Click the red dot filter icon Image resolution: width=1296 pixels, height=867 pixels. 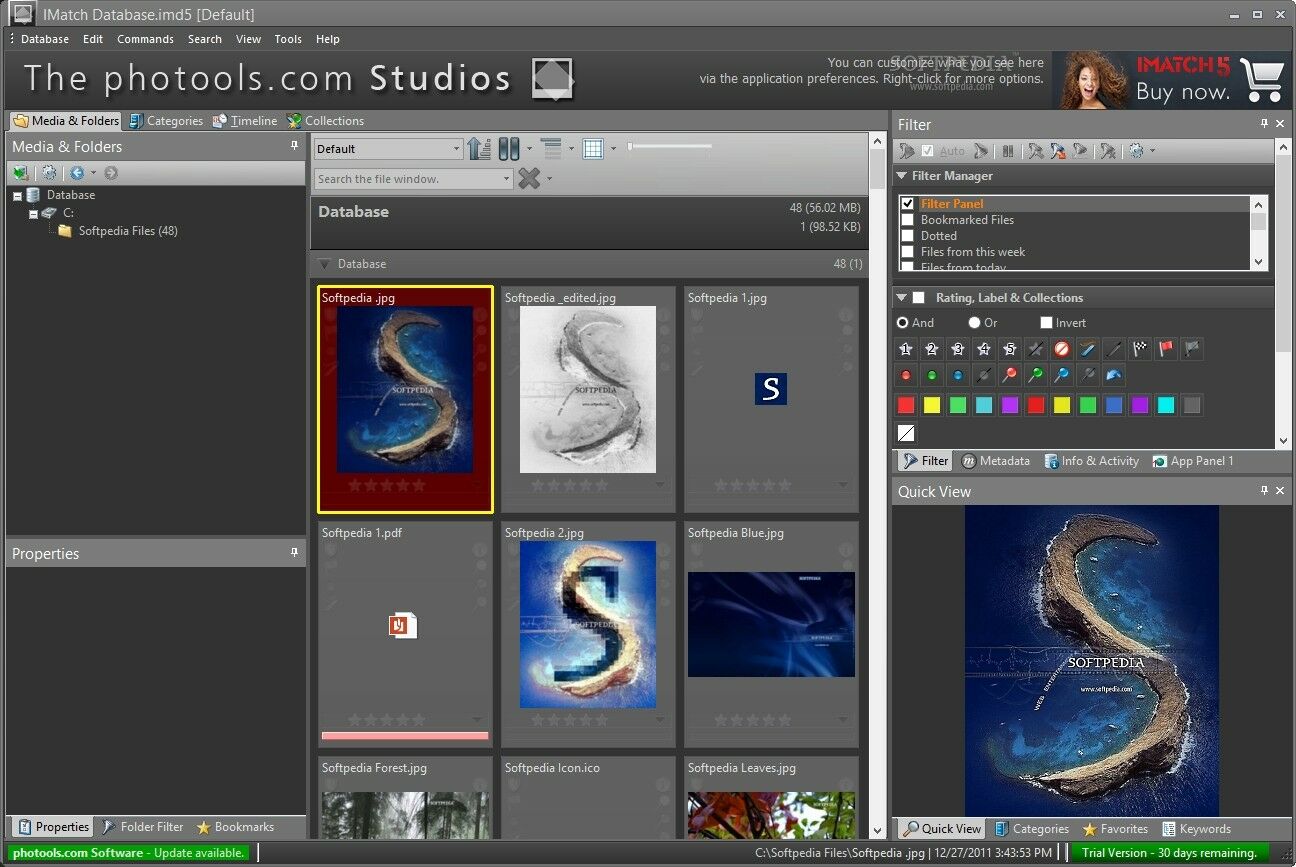[x=906, y=376]
